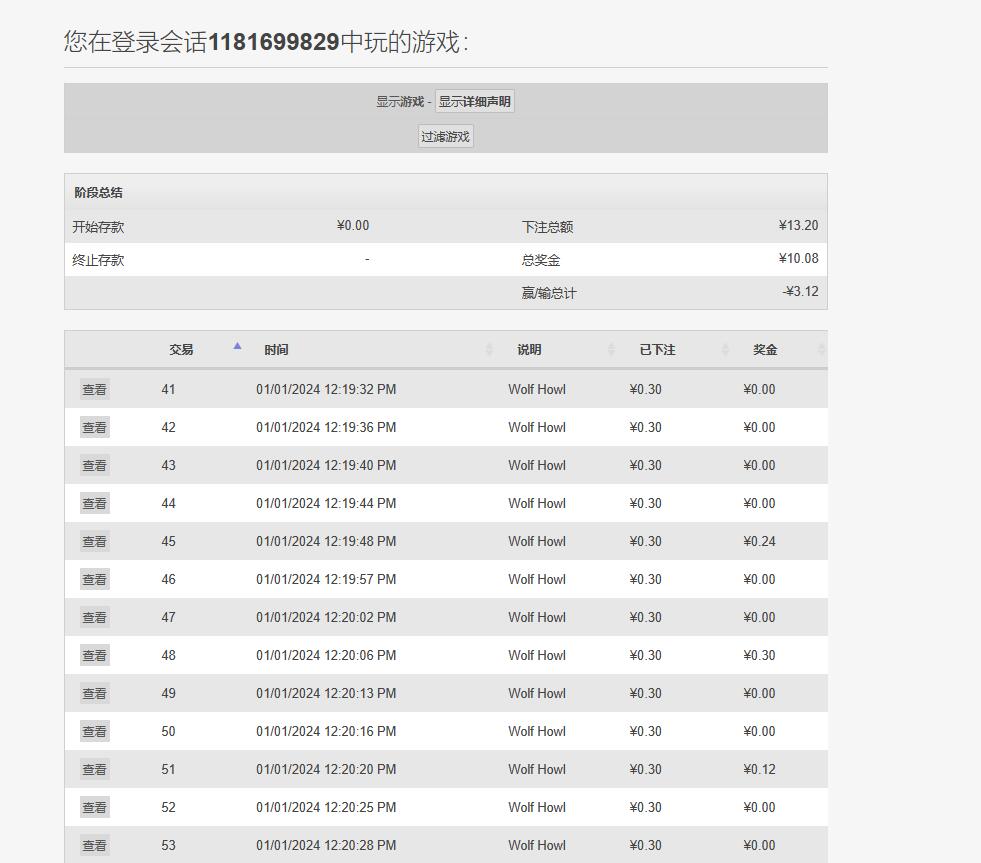
Task: Click the 过滤游戏 button
Action: pyautogui.click(x=445, y=137)
